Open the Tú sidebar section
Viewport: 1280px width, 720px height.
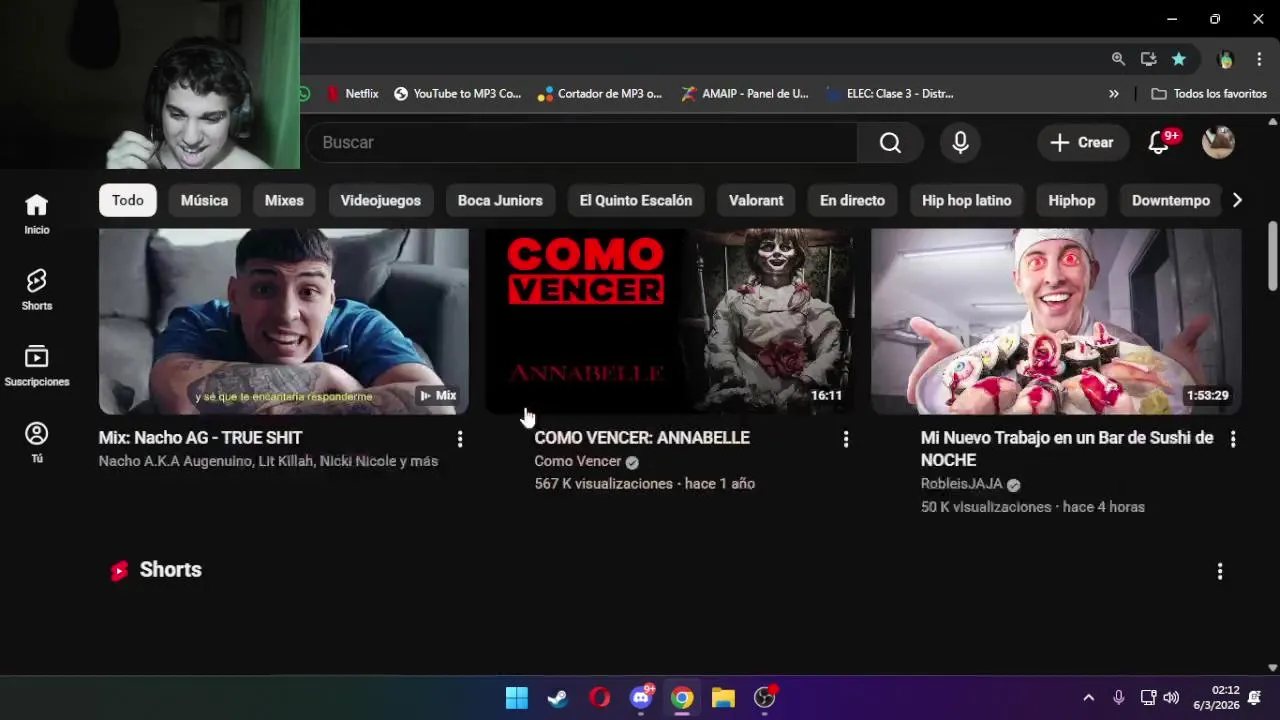pyautogui.click(x=37, y=442)
